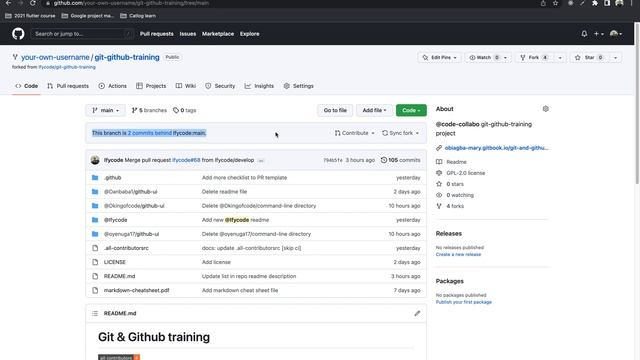Open the user avatar menu
The image size is (640, 360).
click(616, 34)
